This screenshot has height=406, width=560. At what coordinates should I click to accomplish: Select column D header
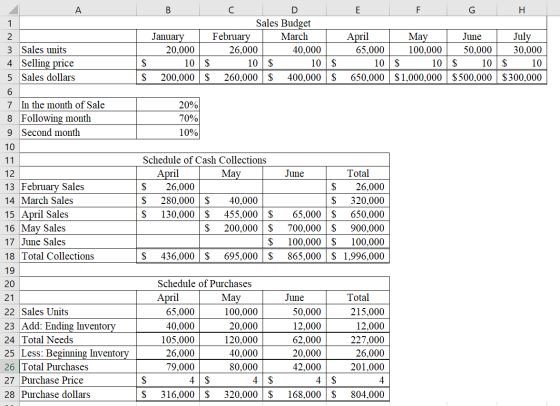[x=294, y=10]
